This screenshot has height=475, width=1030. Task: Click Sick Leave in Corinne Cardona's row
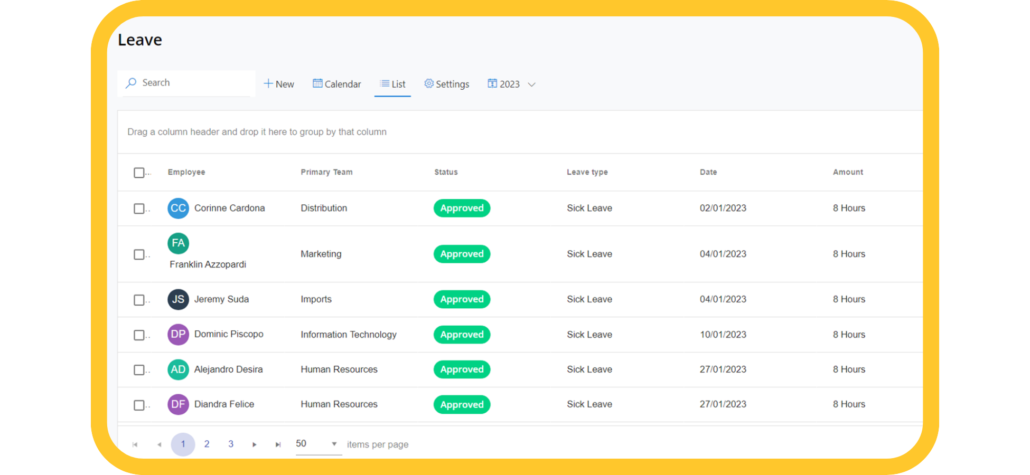(x=589, y=208)
